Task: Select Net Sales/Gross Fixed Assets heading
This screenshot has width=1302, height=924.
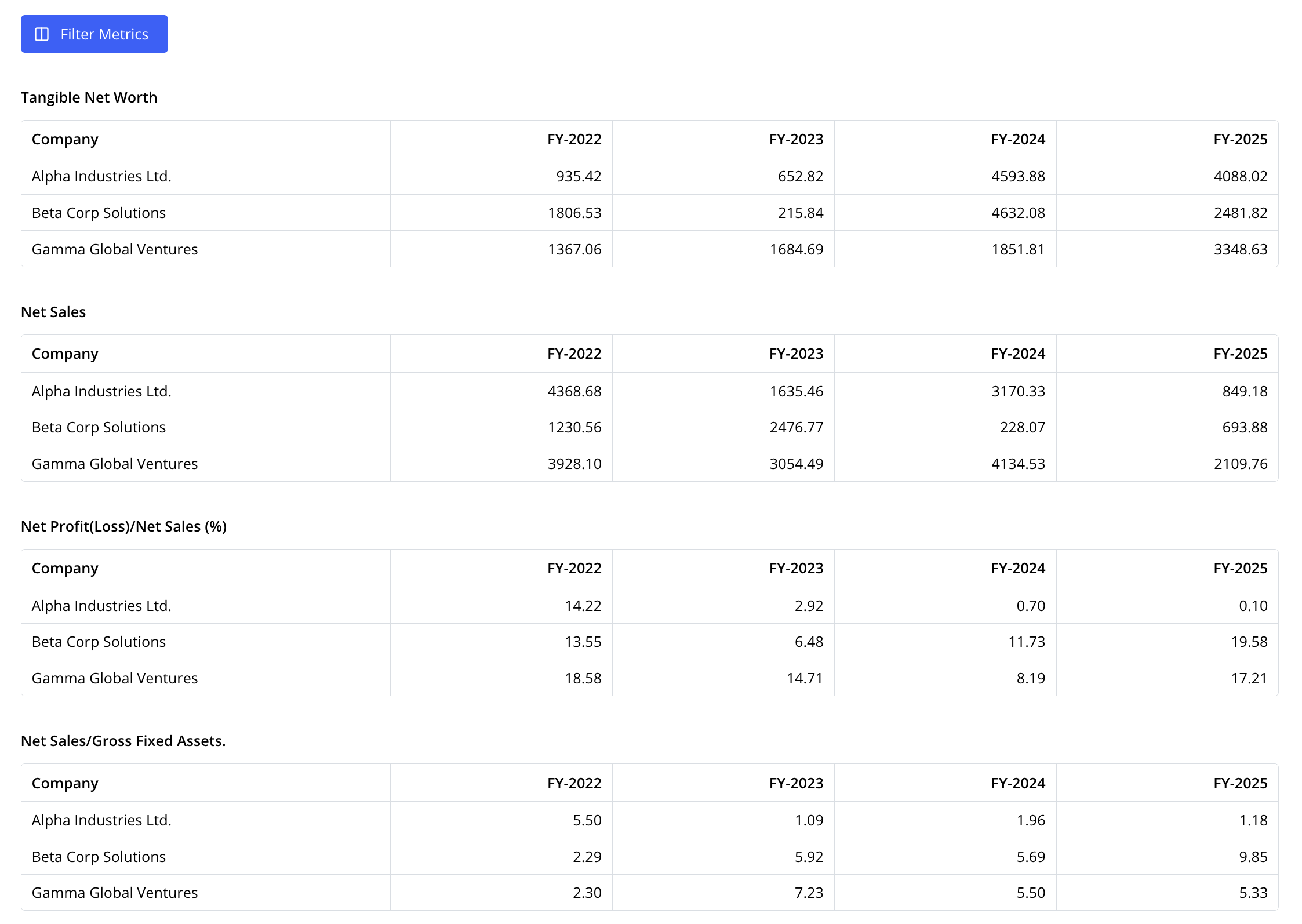Action: pos(123,741)
